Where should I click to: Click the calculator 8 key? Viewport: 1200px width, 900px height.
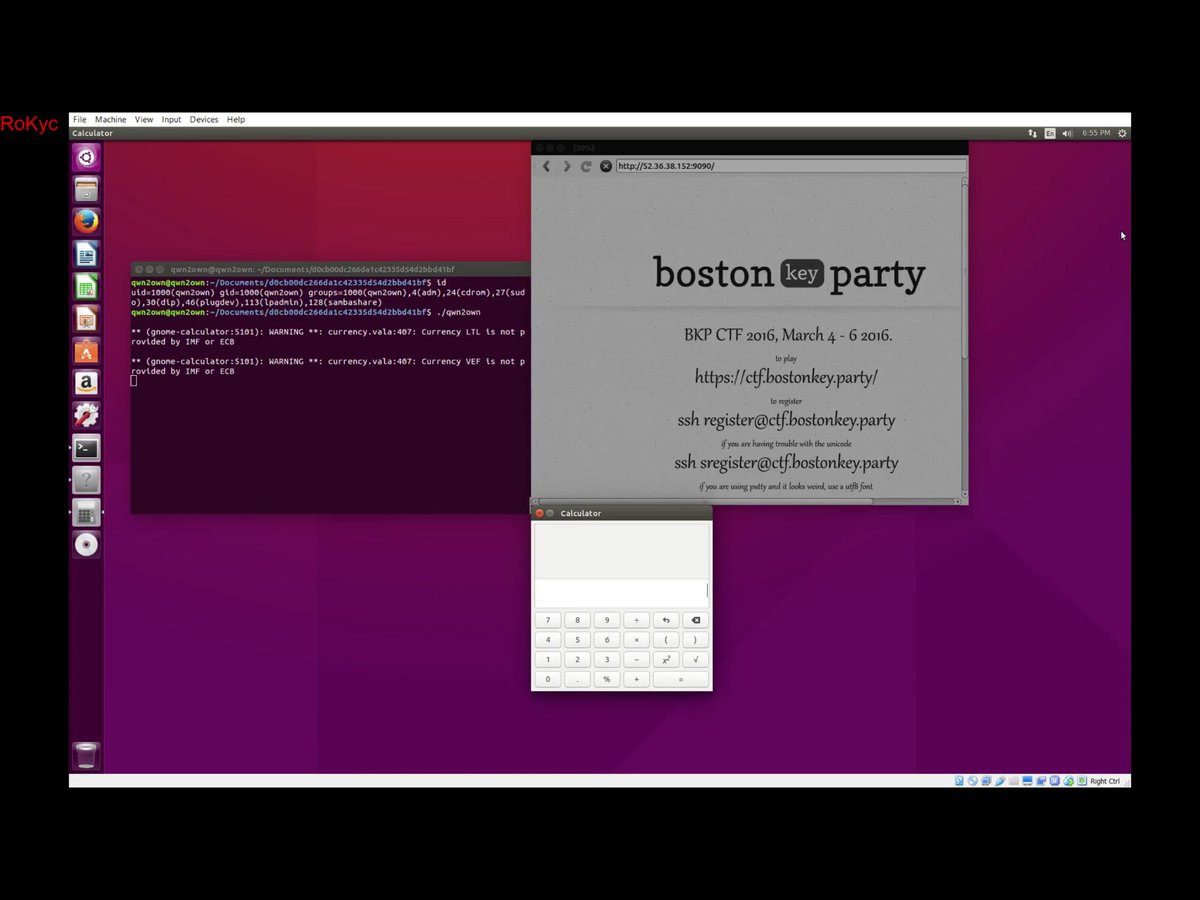coord(577,620)
